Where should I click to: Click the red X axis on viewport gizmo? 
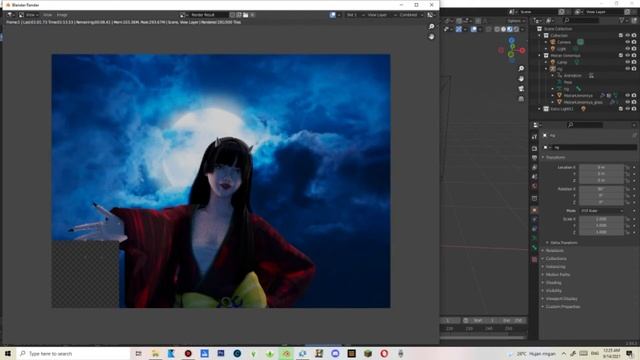pos(522,50)
